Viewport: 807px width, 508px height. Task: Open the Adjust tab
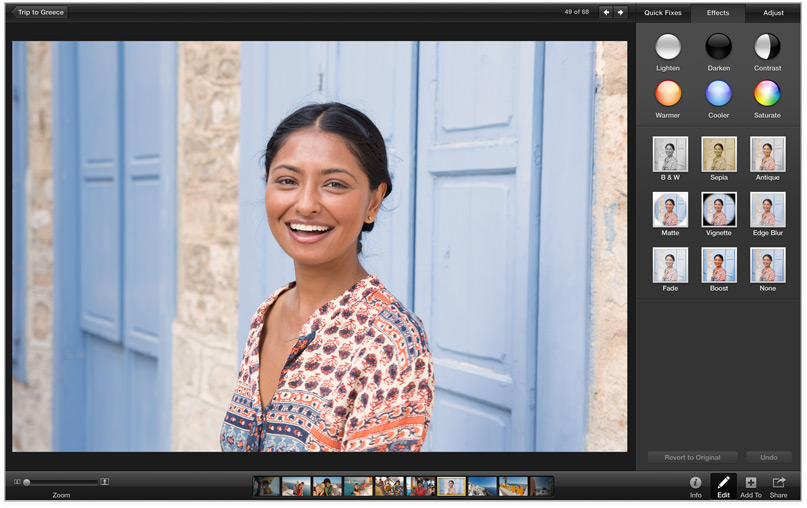pyautogui.click(x=773, y=13)
